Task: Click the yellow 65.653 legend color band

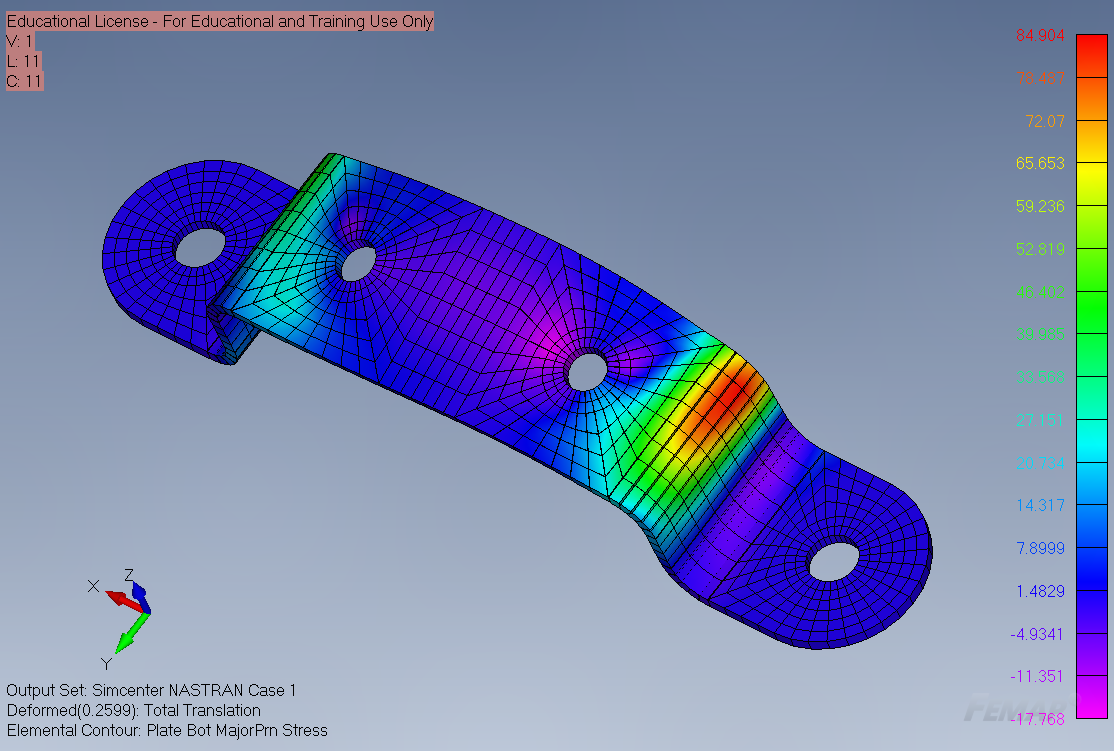Action: pos(1092,184)
